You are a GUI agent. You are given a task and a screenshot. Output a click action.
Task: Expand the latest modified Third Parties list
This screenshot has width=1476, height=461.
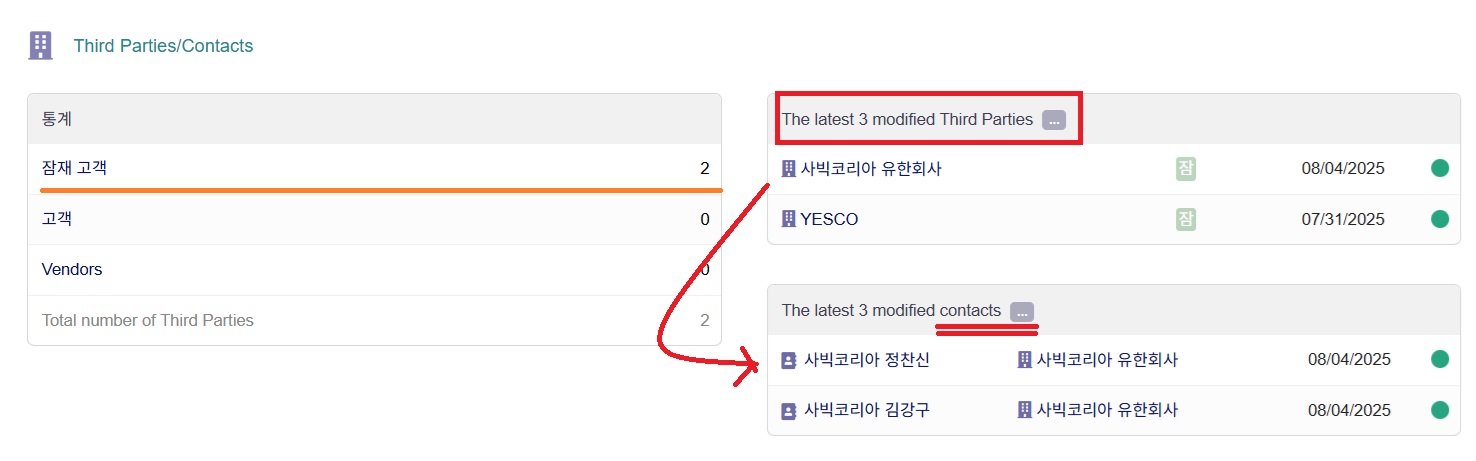pos(1054,120)
